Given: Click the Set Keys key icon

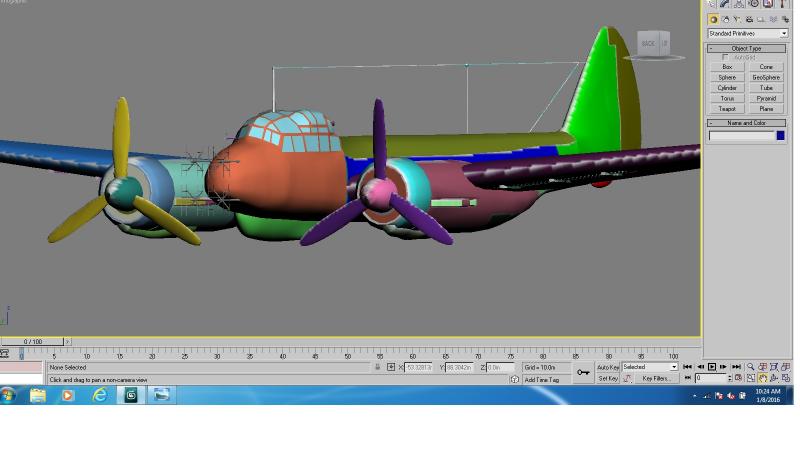Looking at the screenshot, I should click(x=583, y=372).
